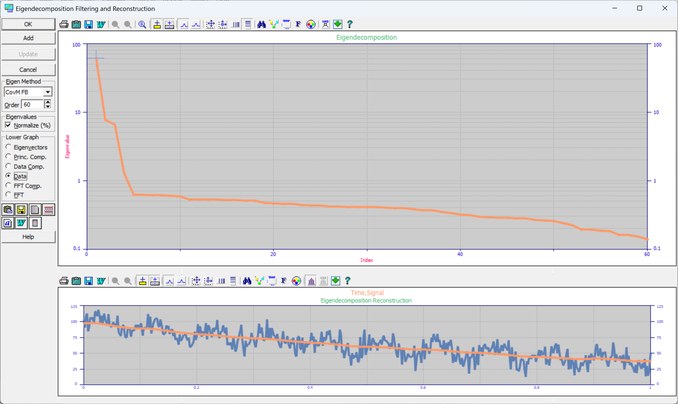
Task: Click the trash can icon in side panel
Action: (x=35, y=223)
